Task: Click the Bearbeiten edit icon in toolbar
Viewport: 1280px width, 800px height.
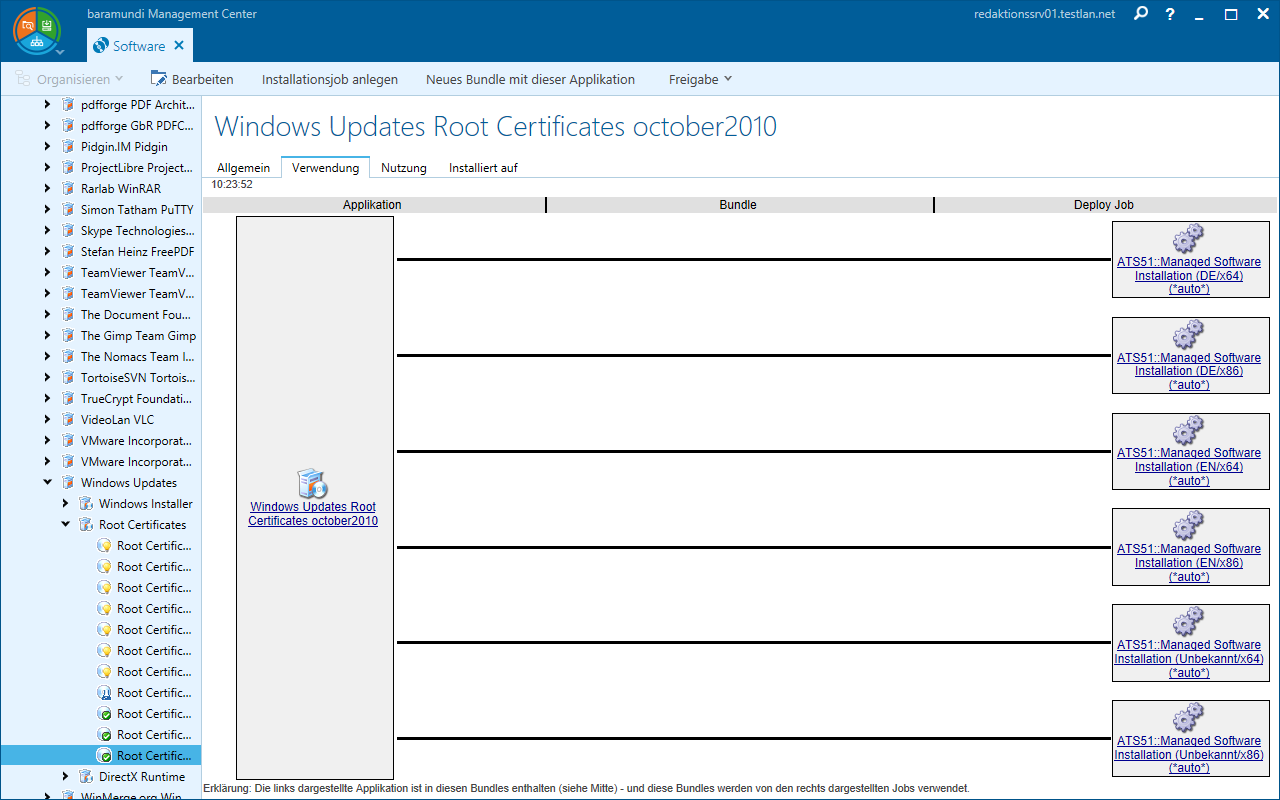Action: click(x=159, y=79)
